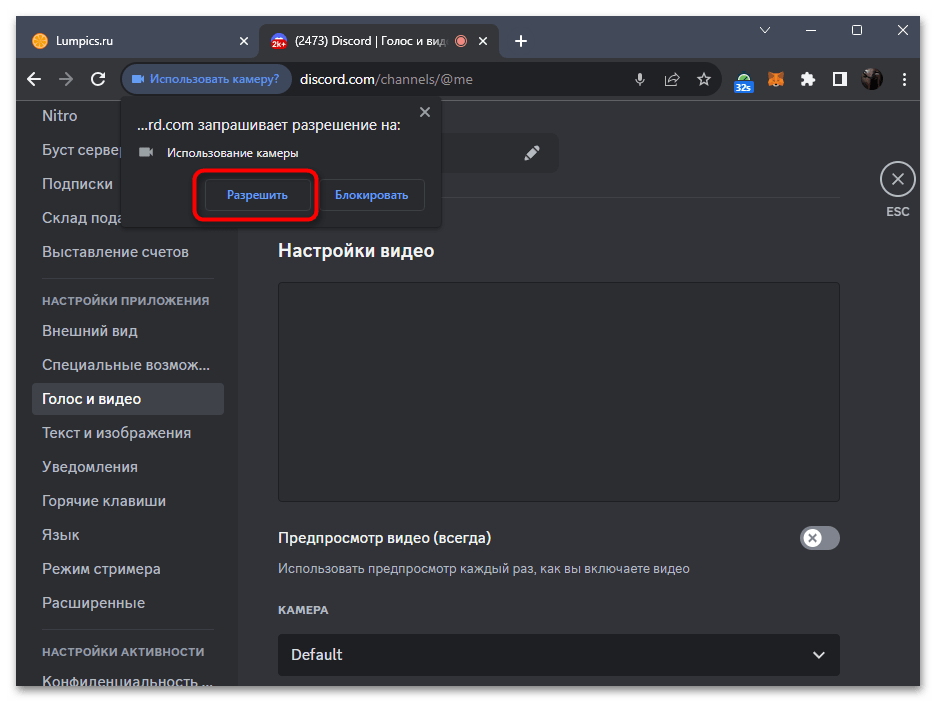936x702 pixels.
Task: Open the Default camera dropdown
Action: click(558, 655)
